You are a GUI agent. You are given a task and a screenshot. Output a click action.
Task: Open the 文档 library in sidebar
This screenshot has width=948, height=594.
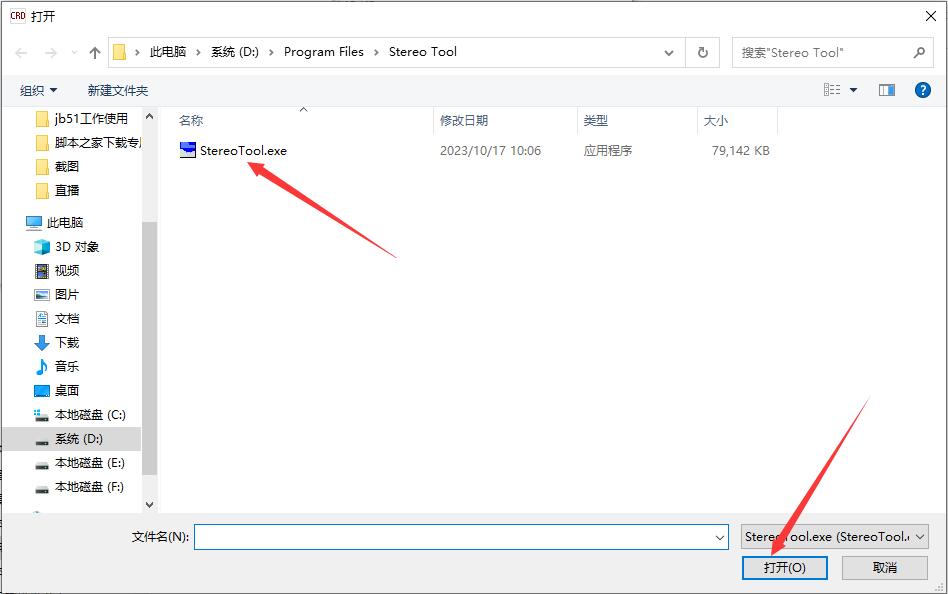pos(67,319)
